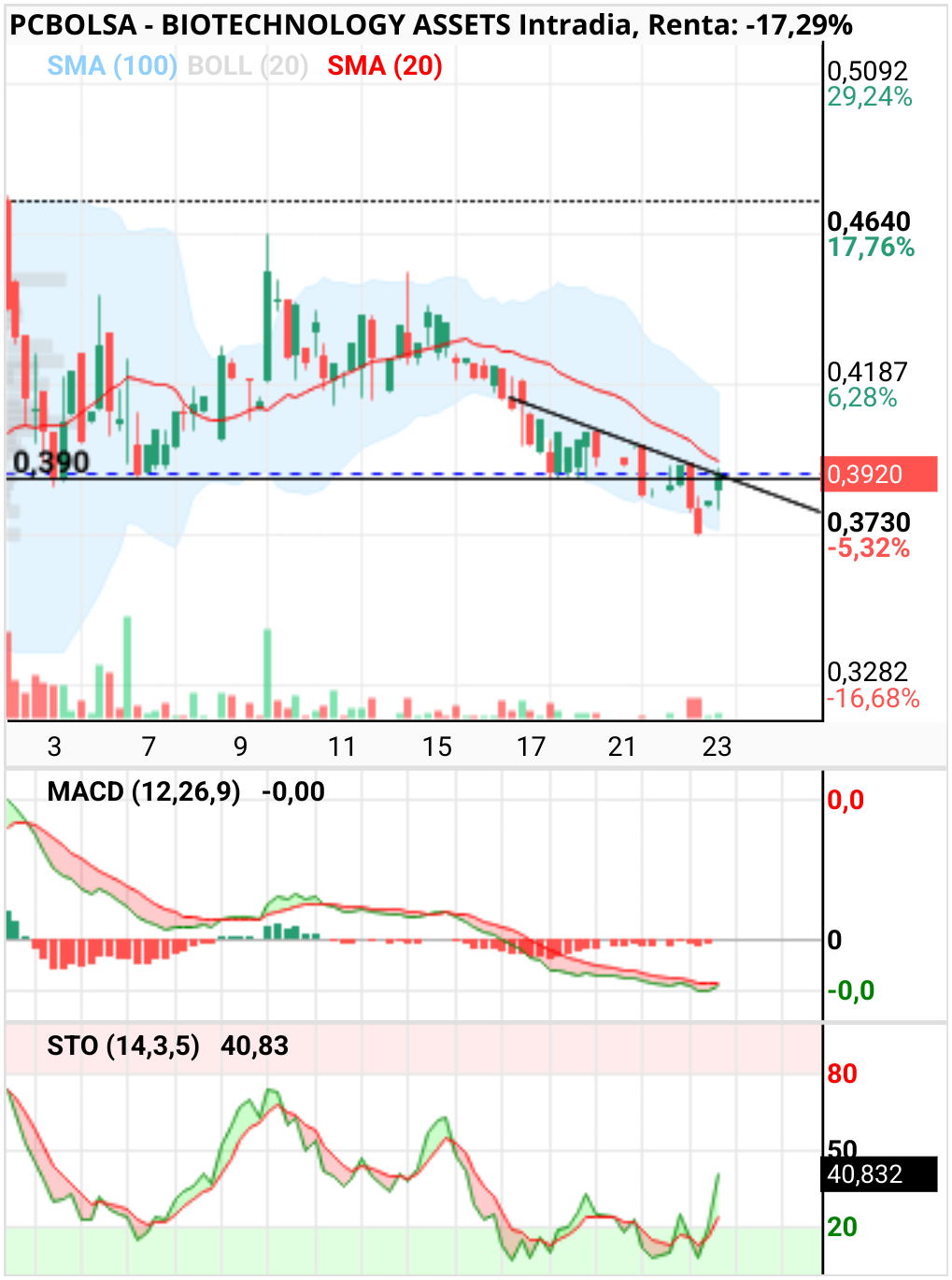
Task: Toggle the SMA (20) indicator legend
Action: (384, 65)
